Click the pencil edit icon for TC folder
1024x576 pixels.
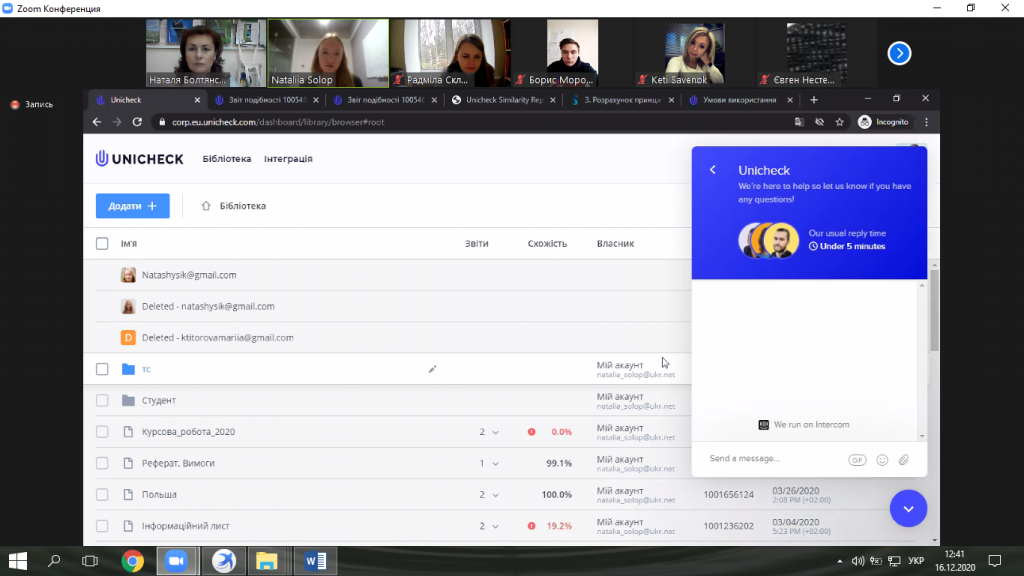point(433,369)
